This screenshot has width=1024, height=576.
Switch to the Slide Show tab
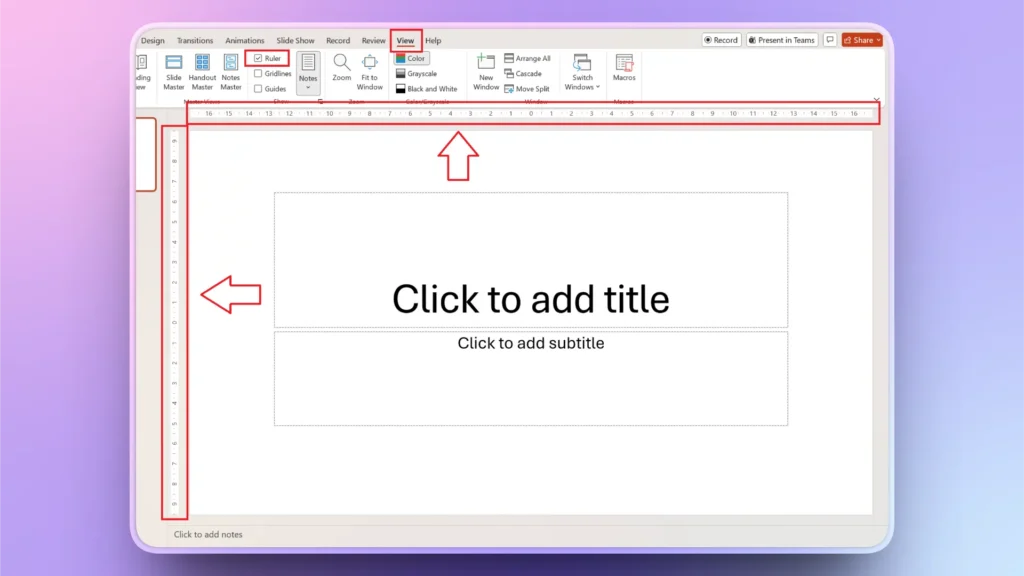(295, 40)
